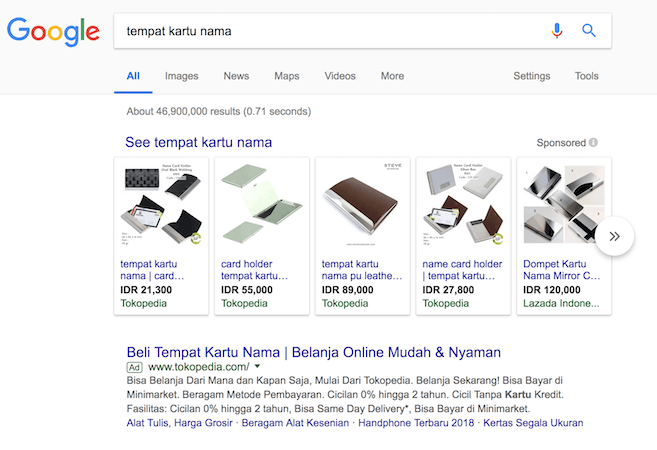This screenshot has width=657, height=450.
Task: Click About 46,900,000 results text
Action: (219, 111)
